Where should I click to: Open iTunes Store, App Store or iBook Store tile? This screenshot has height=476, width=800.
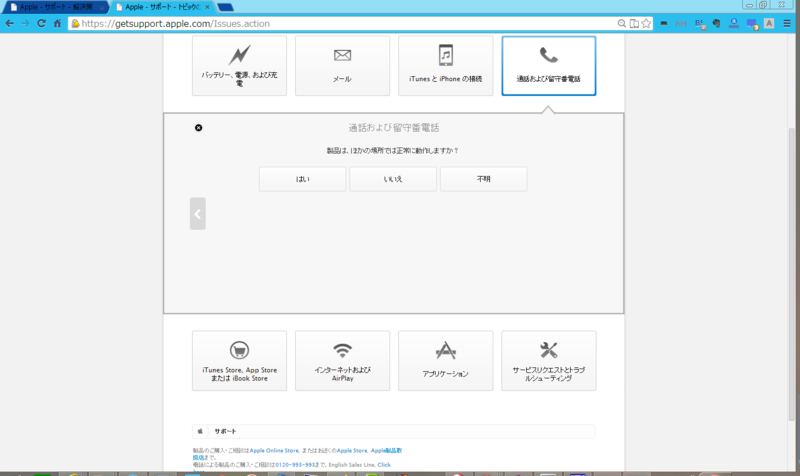click(x=239, y=361)
